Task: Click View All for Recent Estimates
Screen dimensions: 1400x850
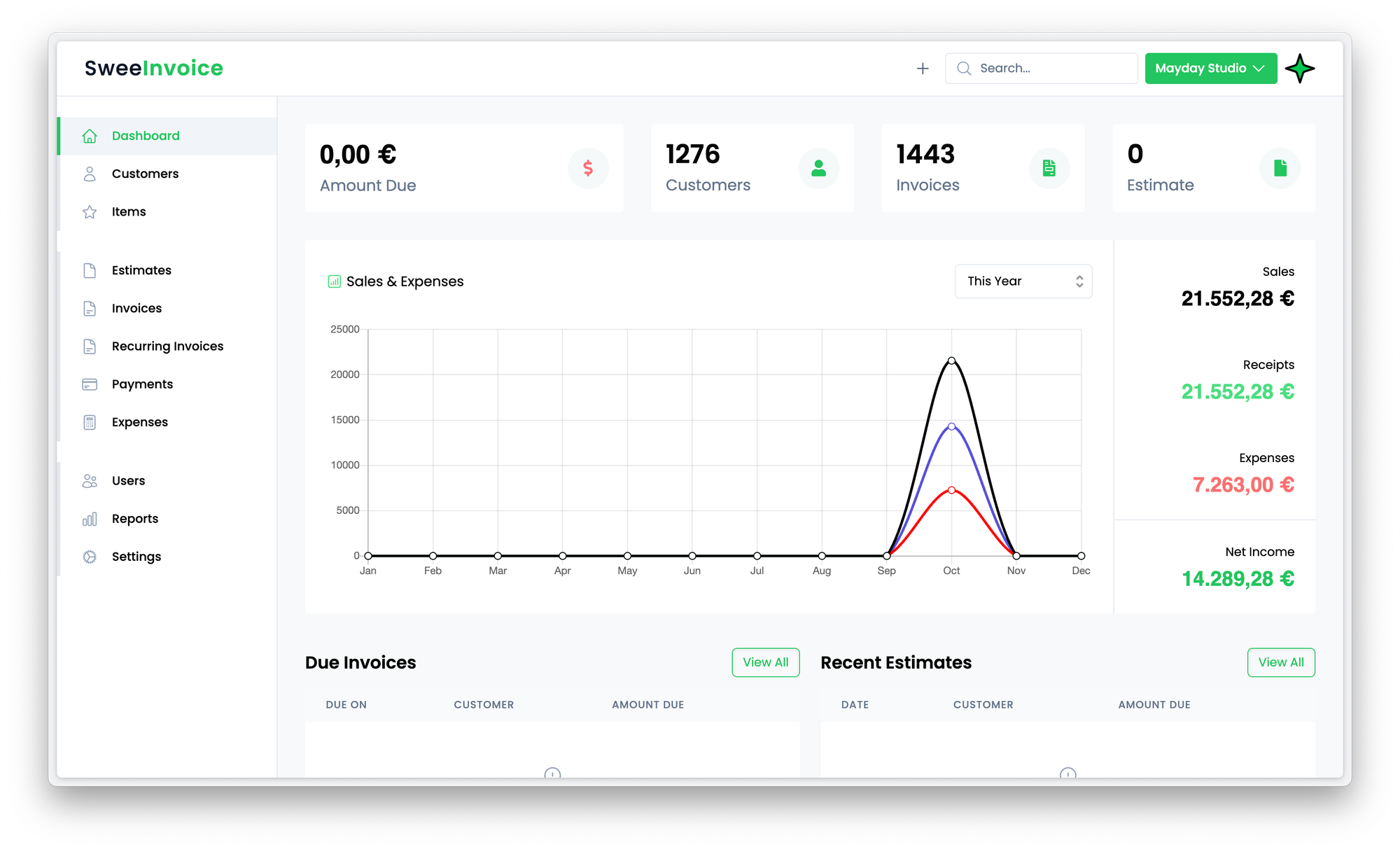Action: tap(1280, 662)
